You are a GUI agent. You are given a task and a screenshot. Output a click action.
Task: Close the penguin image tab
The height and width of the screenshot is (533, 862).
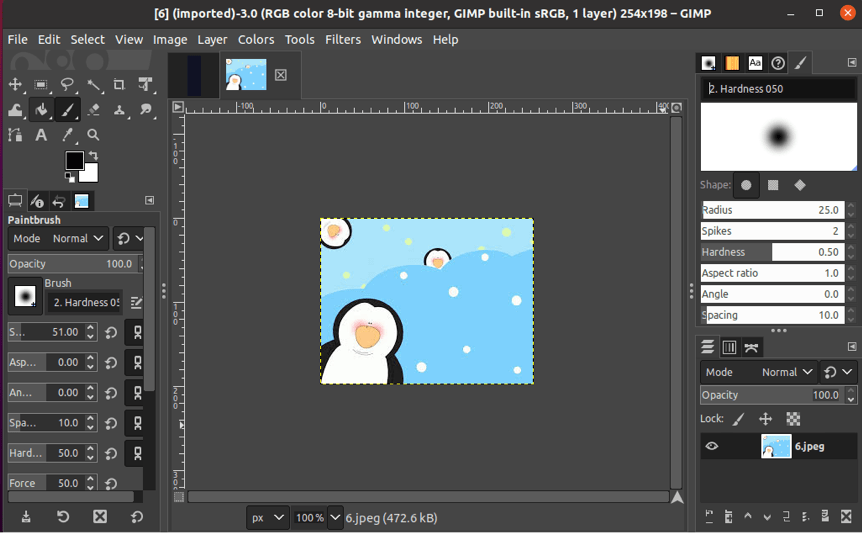click(x=280, y=75)
